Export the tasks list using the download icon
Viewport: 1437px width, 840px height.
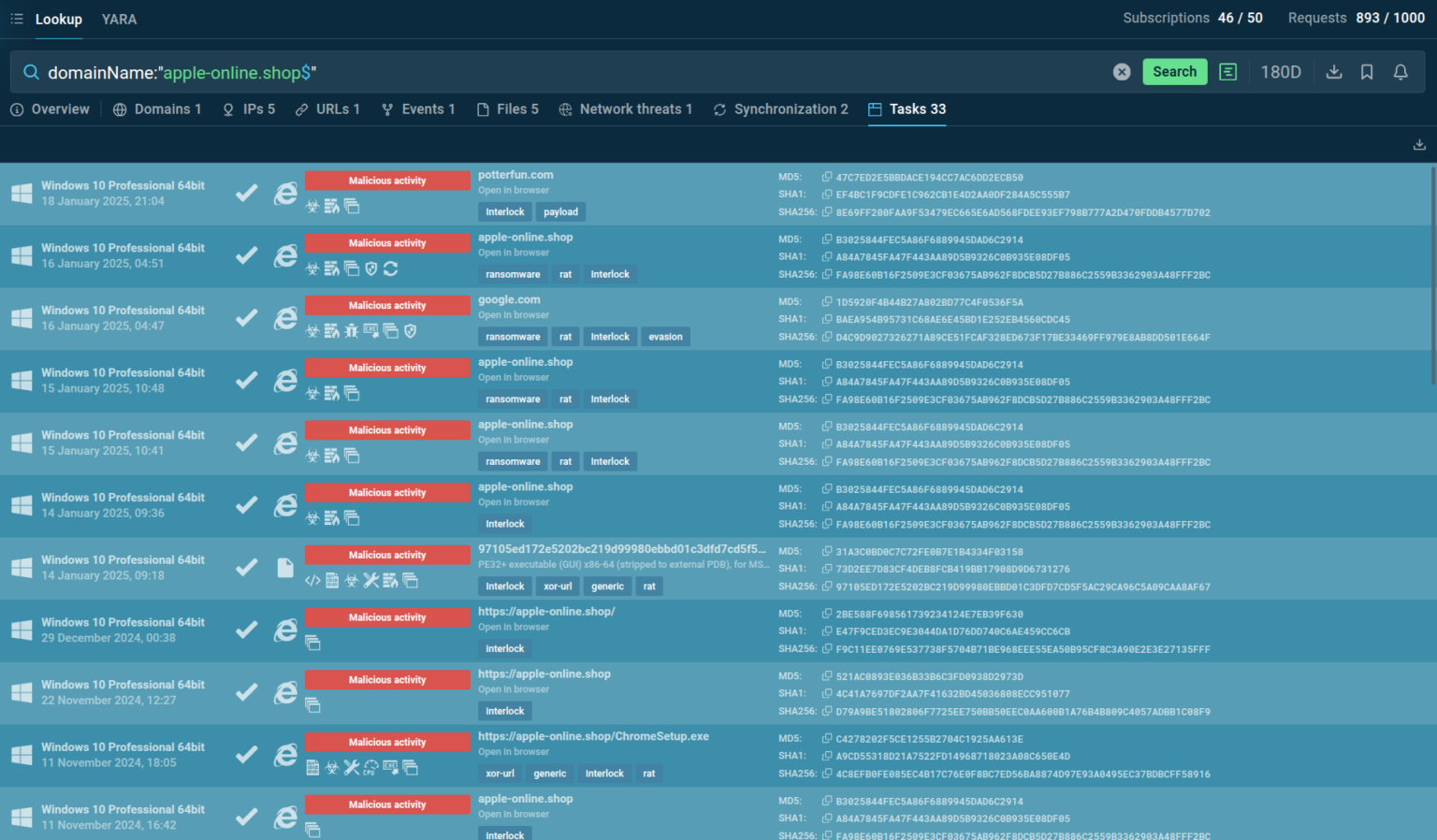(x=1419, y=144)
